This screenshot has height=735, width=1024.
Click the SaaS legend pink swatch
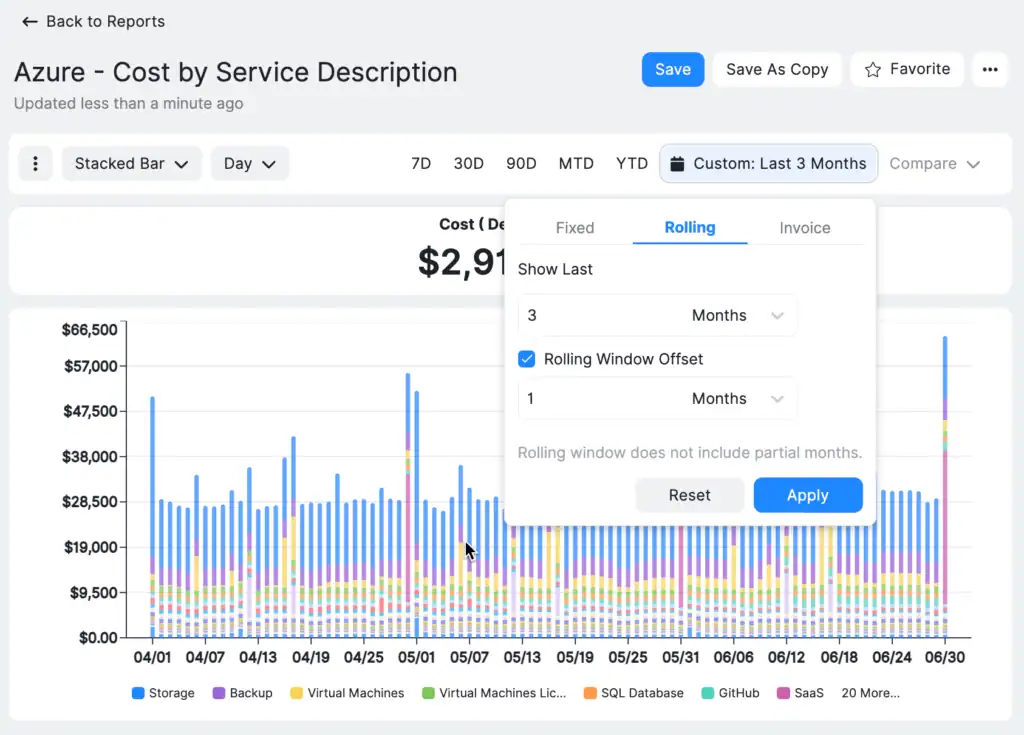(783, 693)
